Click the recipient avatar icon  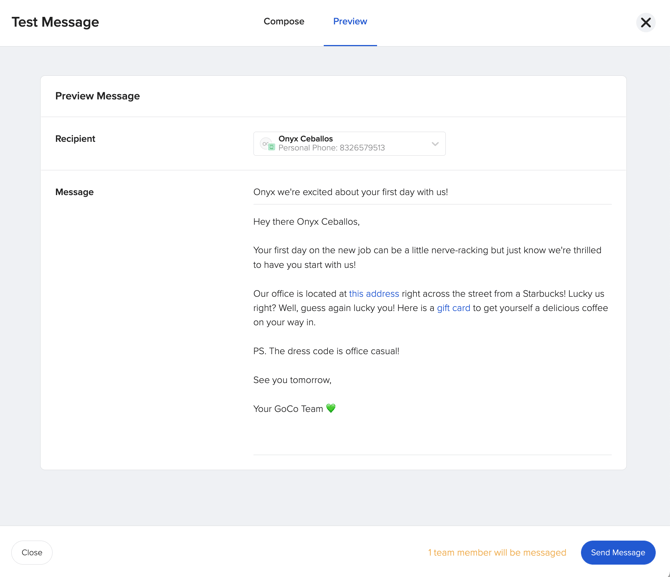(x=268, y=144)
